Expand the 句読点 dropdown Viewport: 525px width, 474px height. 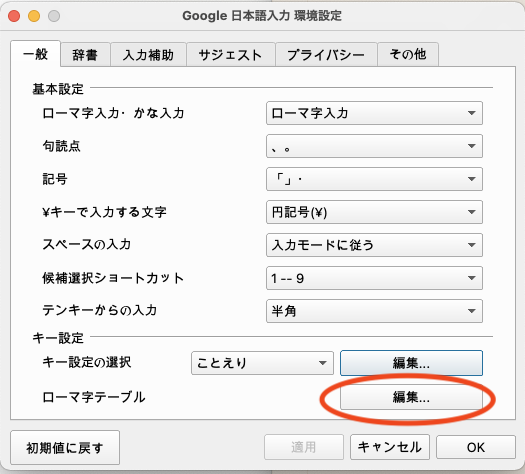[x=374, y=146]
